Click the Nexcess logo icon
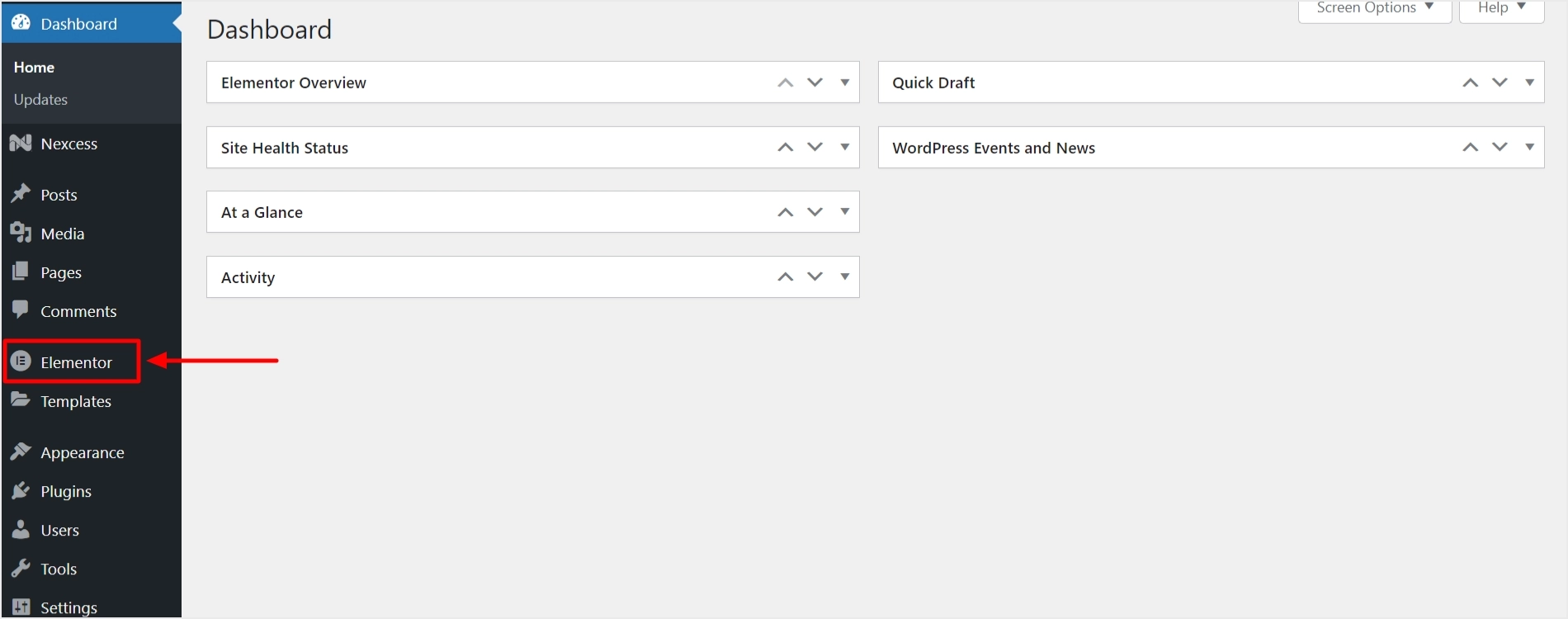 [x=21, y=144]
